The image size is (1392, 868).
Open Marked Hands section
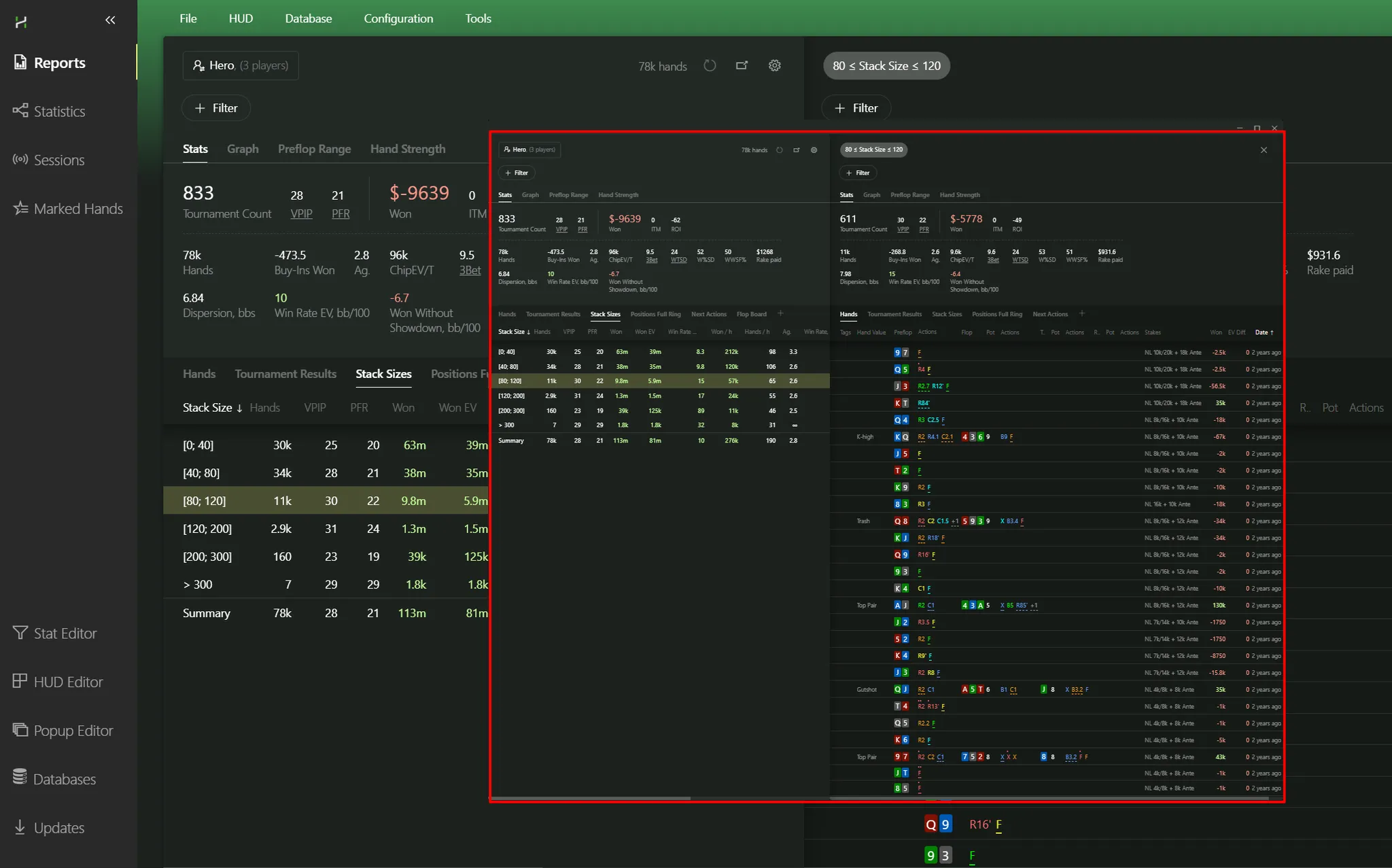(x=77, y=209)
